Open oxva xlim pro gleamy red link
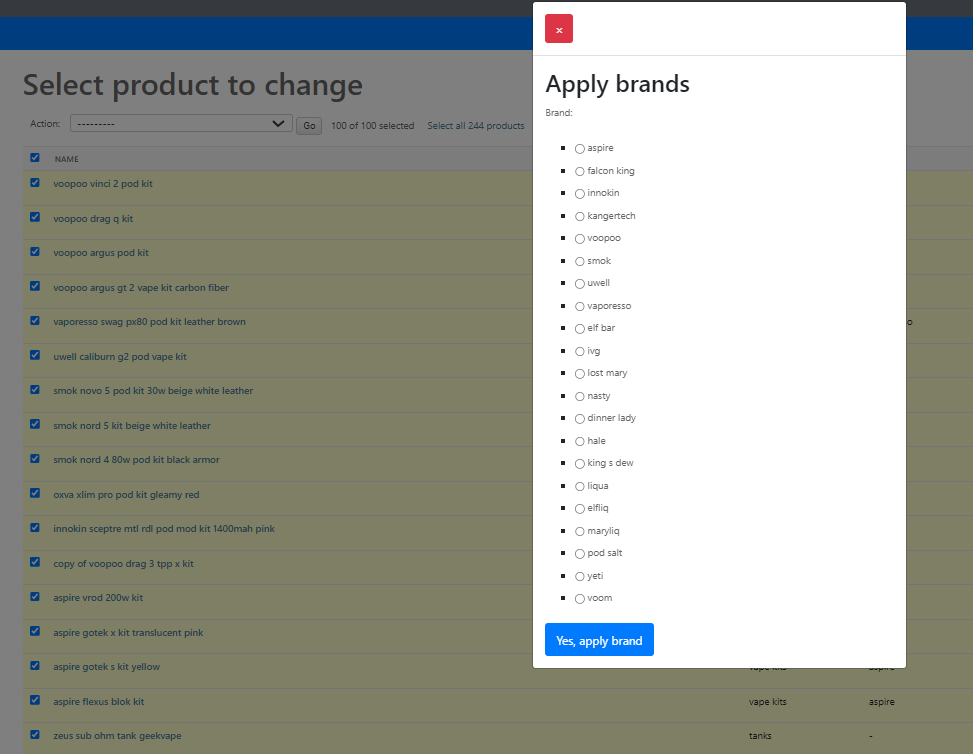This screenshot has height=754, width=973. pyautogui.click(x=126, y=495)
